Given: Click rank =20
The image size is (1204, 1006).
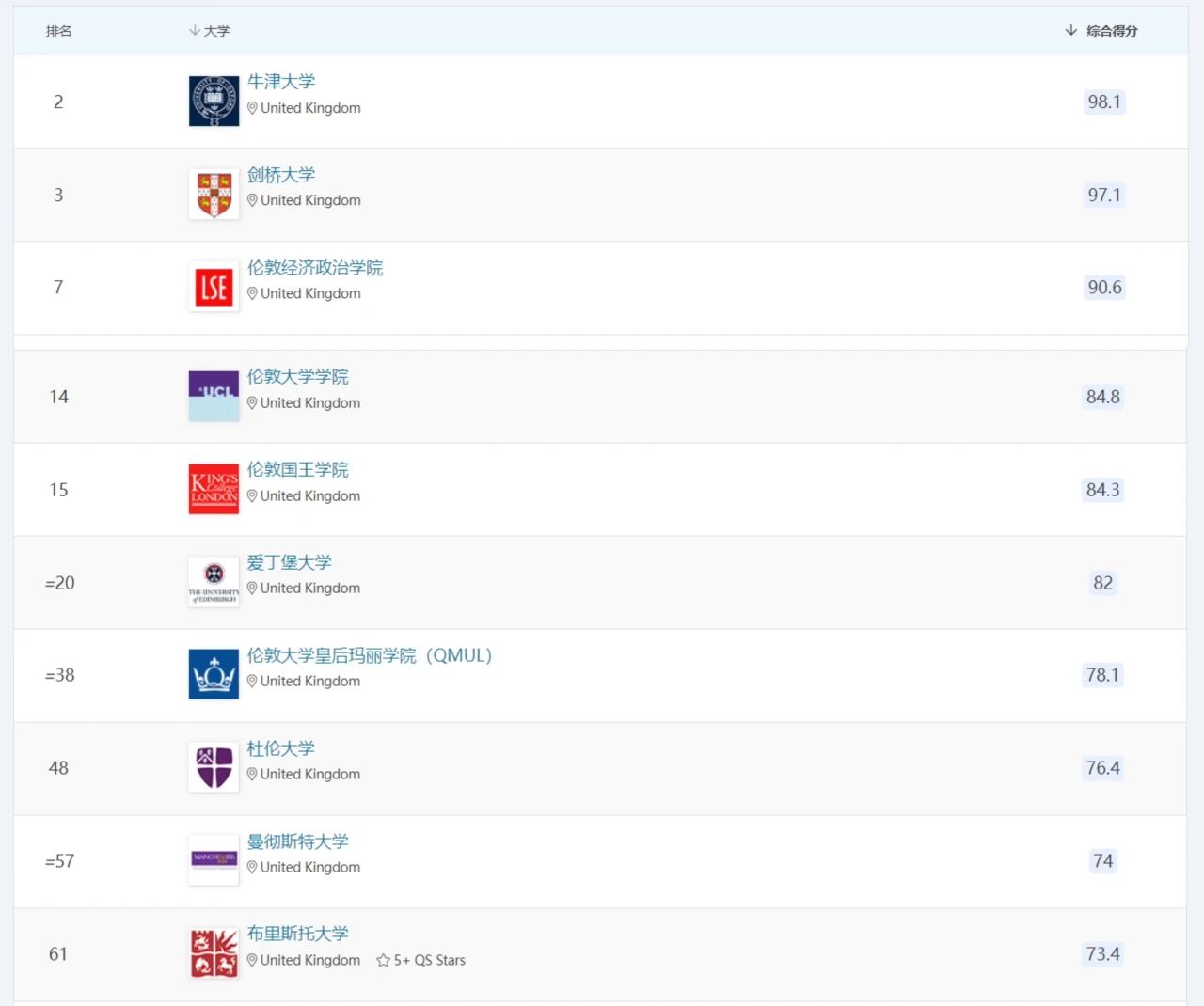Looking at the screenshot, I should (x=59, y=582).
